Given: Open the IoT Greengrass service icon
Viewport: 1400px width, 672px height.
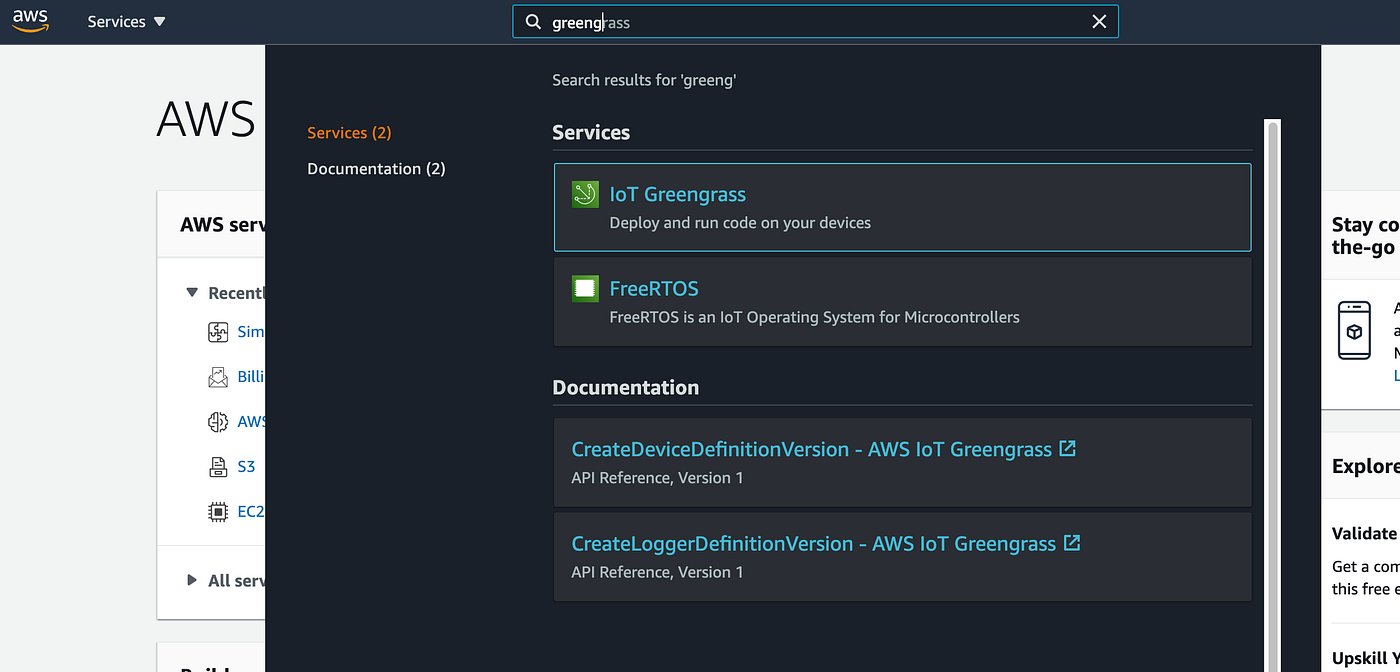Looking at the screenshot, I should pos(585,194).
